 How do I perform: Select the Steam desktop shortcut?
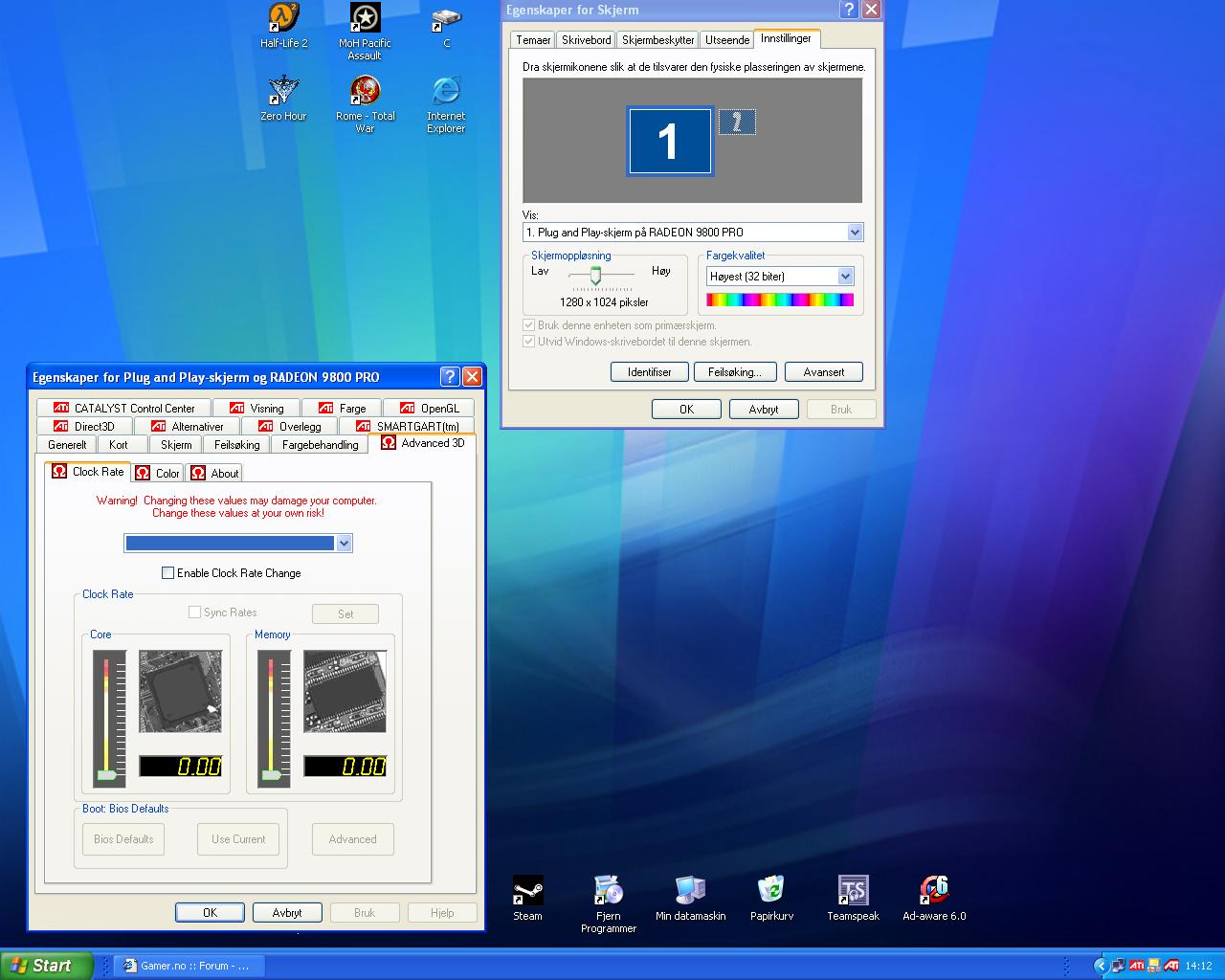(527, 898)
